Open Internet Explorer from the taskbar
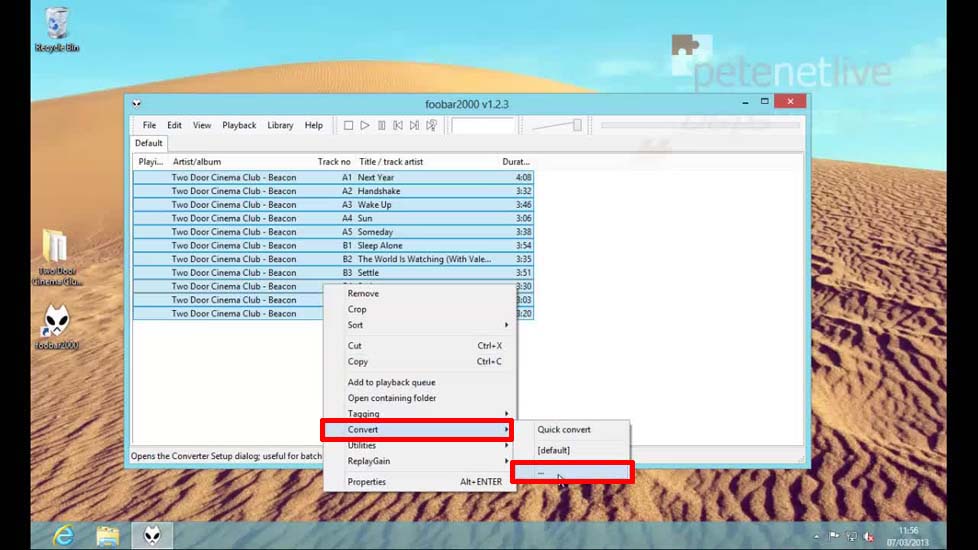Viewport: 978px width, 550px height. click(x=64, y=535)
